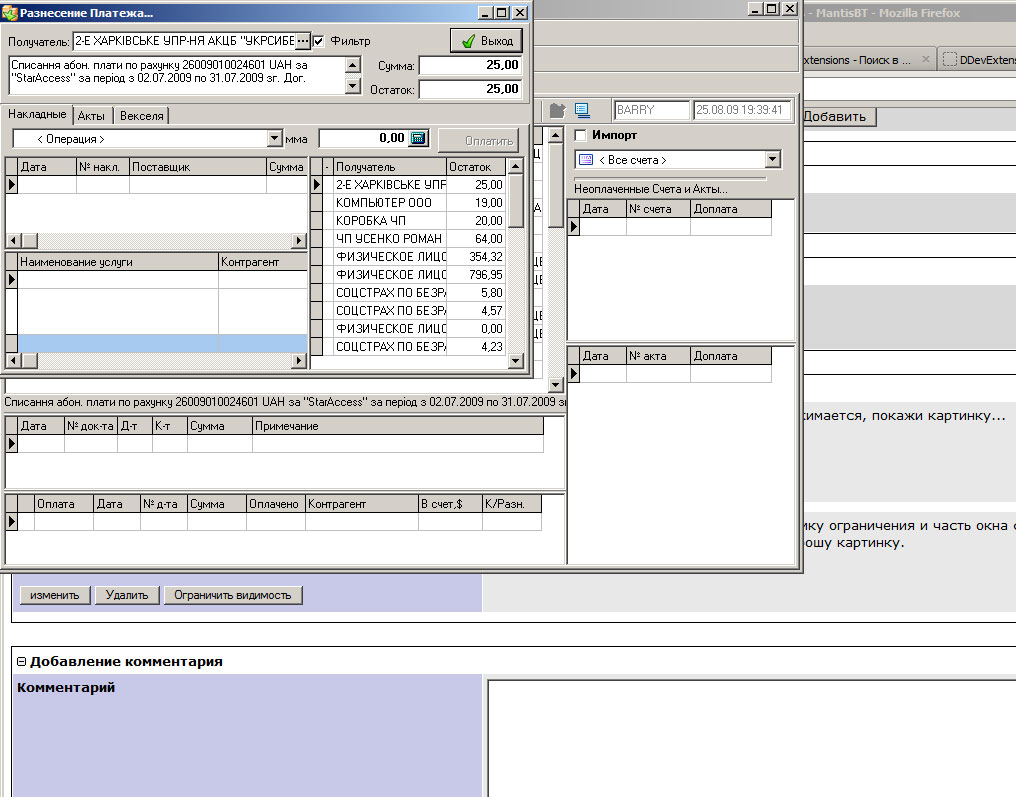Viewport: 1016px width, 797px height.
Task: Click the app icon in the Разнесение Платежа title bar
Action: coord(11,12)
